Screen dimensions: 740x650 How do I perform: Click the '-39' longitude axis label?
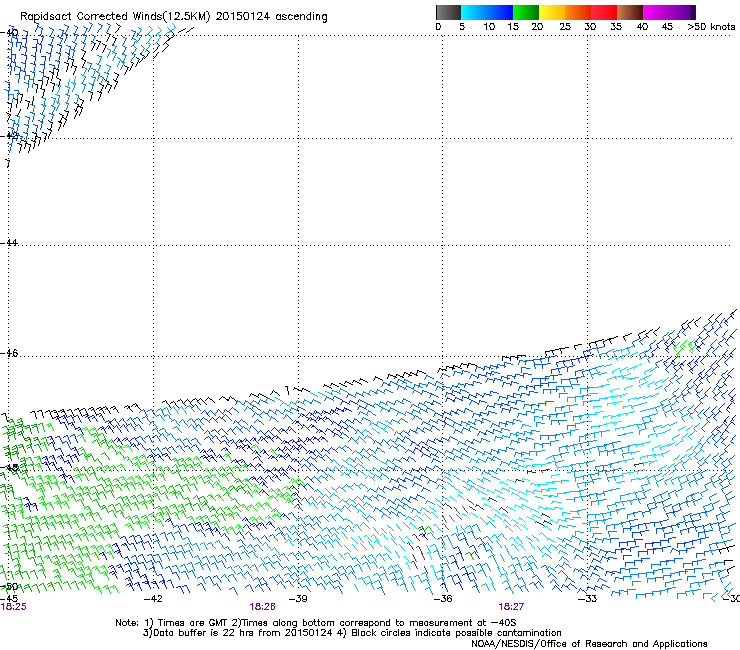coord(298,599)
